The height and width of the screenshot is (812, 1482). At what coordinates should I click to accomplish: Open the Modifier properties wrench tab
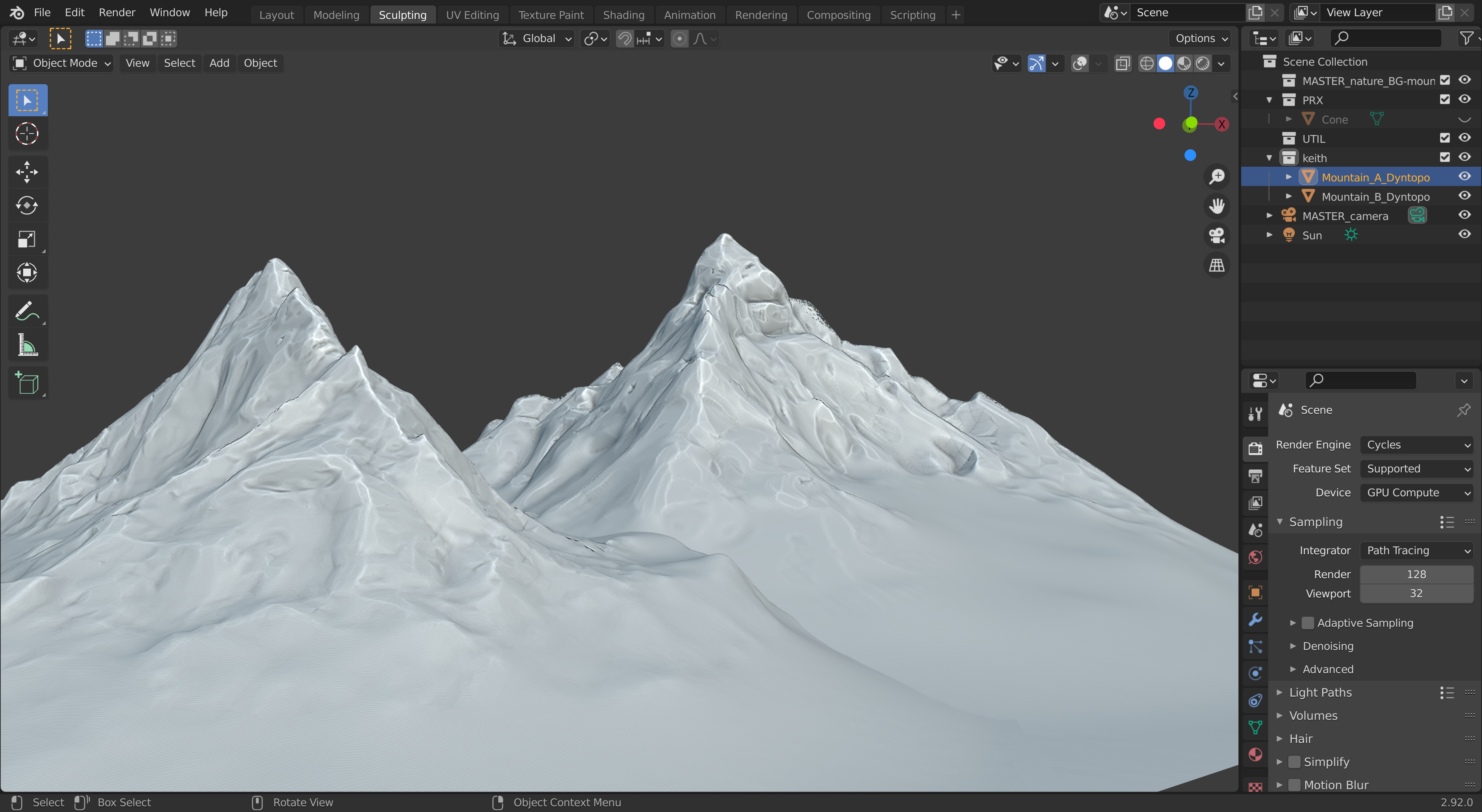(1255, 619)
